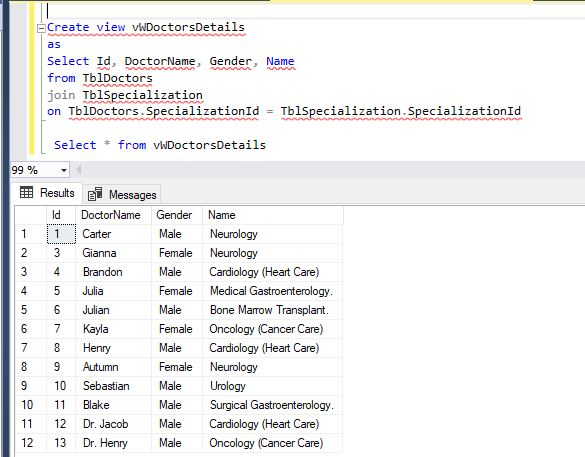Click the Julian doctor name cell
Screen dimensions: 585x457
pyautogui.click(x=113, y=310)
